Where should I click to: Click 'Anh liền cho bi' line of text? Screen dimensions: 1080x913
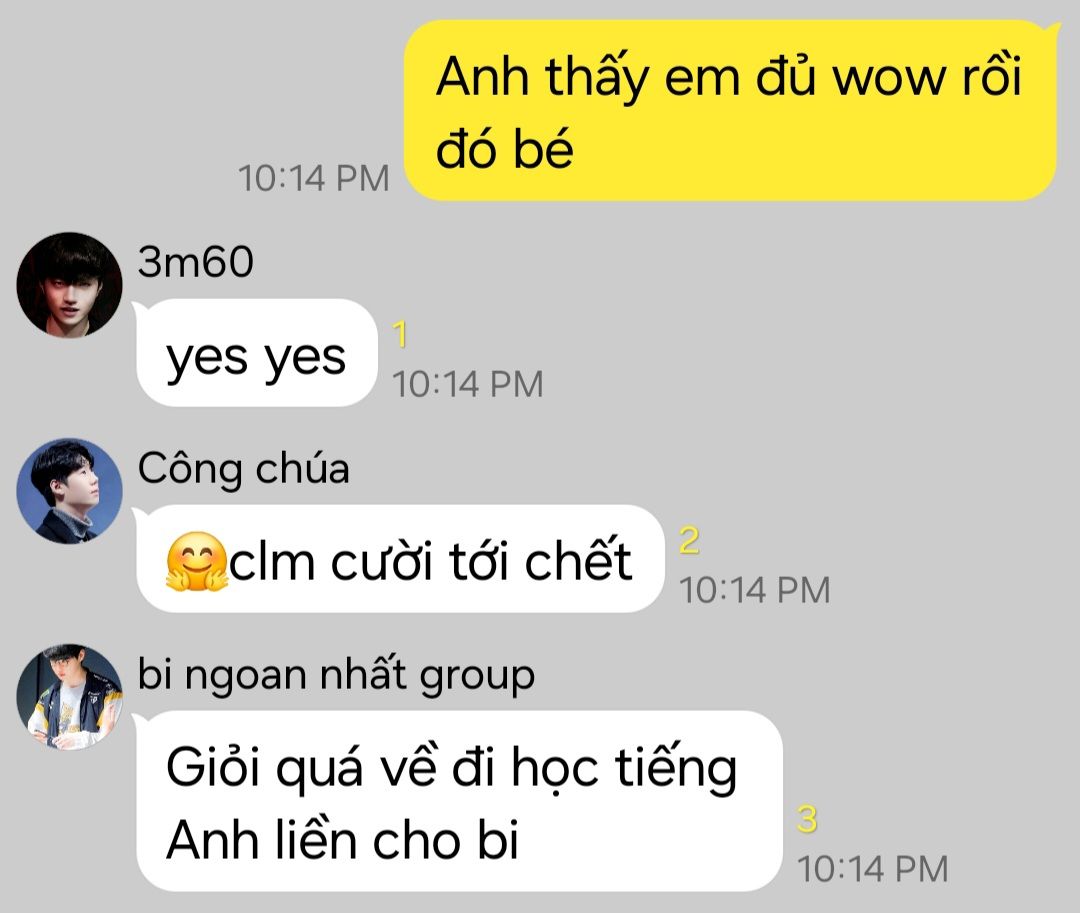point(342,840)
